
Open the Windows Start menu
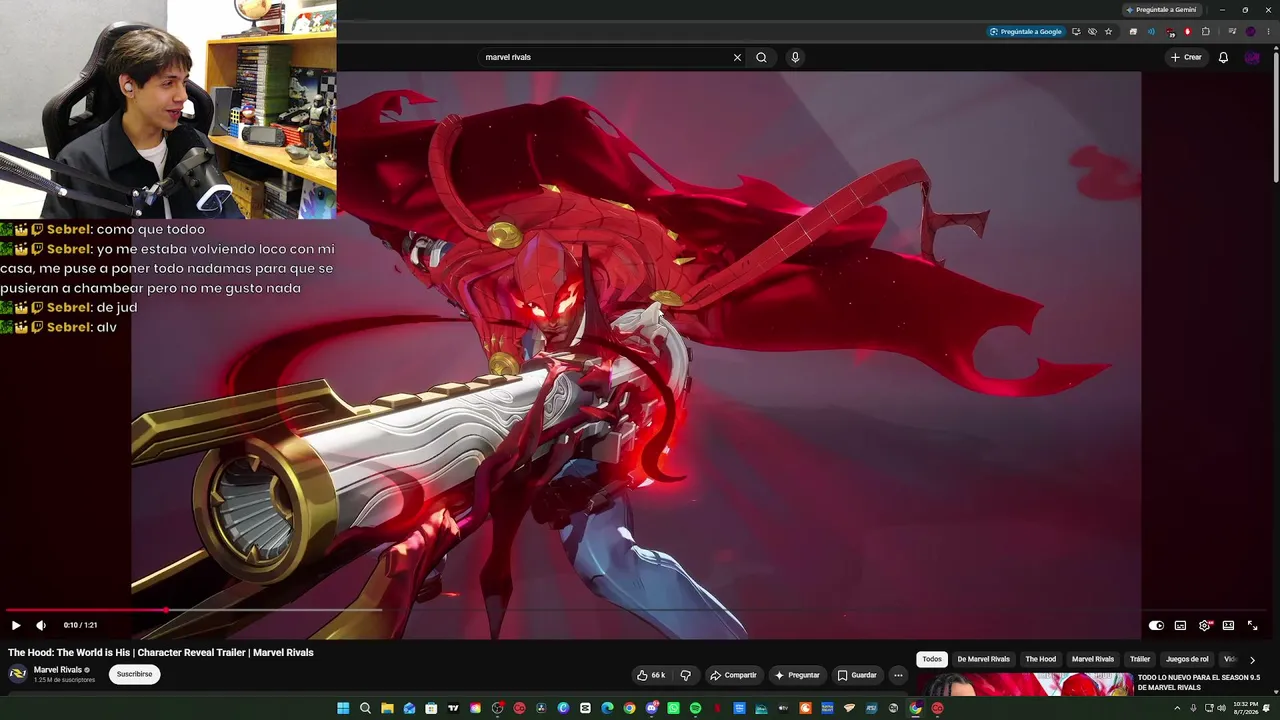[343, 708]
